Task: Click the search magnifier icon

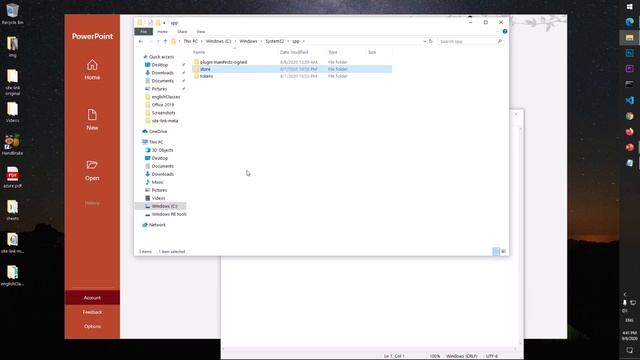Action: click(x=500, y=41)
